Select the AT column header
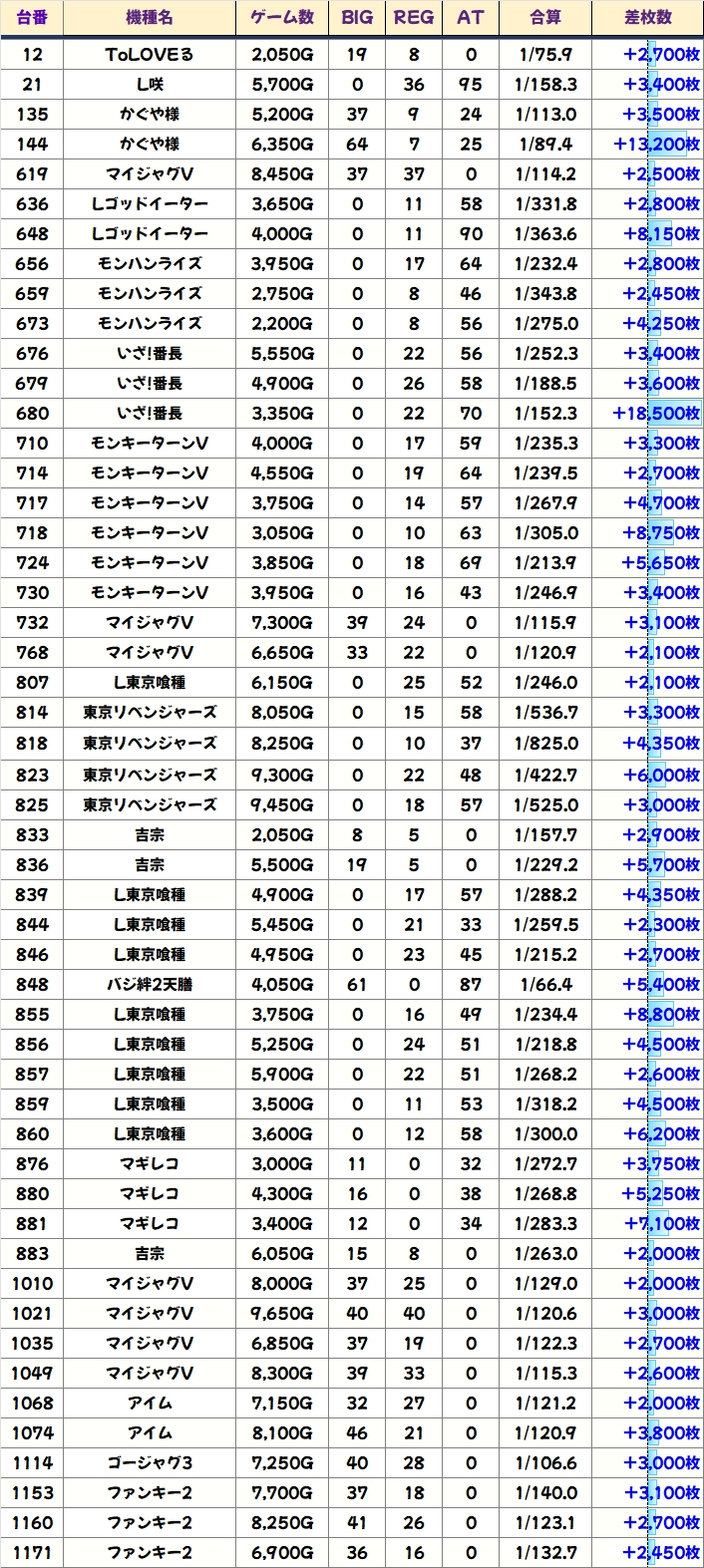Screen dimensions: 704x1568 tap(471, 18)
